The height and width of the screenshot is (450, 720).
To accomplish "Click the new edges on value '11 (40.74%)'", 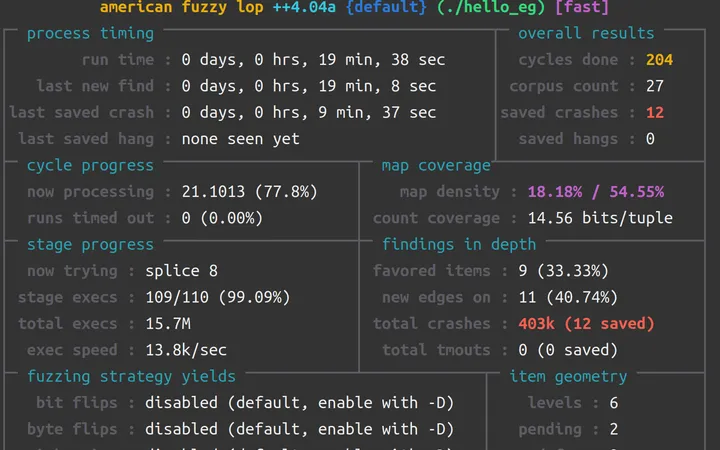I will [x=568, y=297].
